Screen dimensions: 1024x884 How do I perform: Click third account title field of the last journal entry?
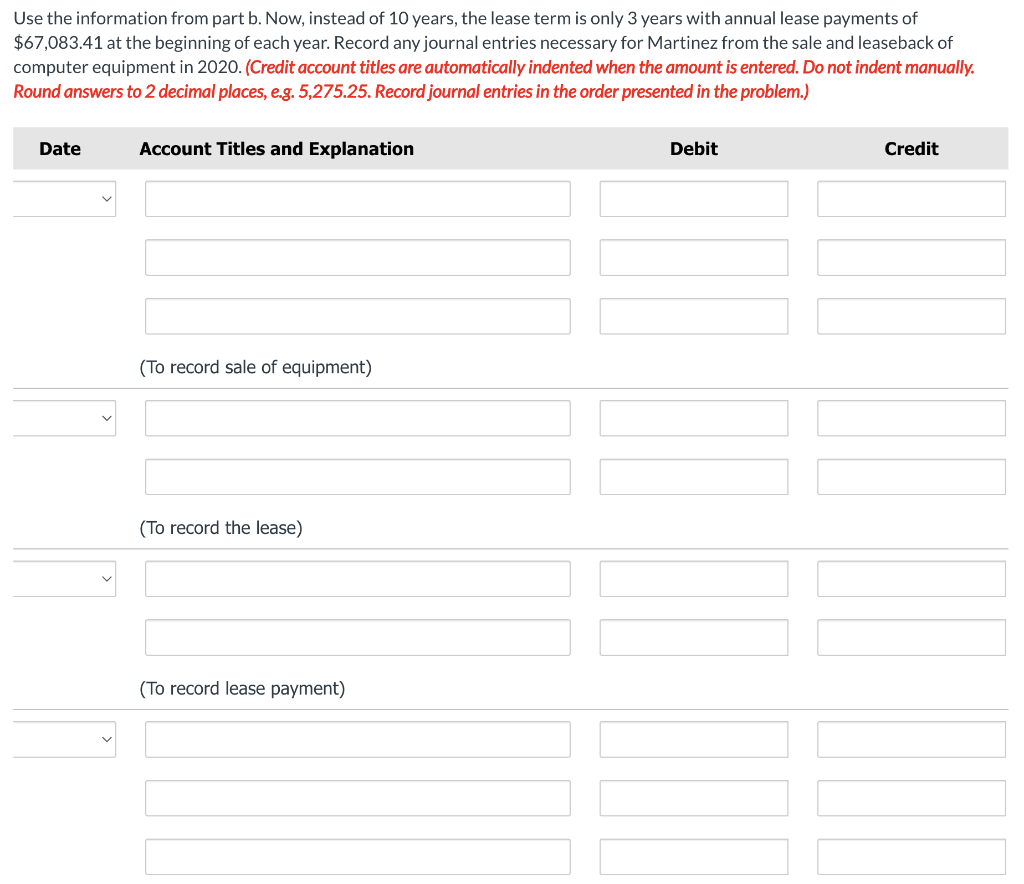[x=358, y=857]
